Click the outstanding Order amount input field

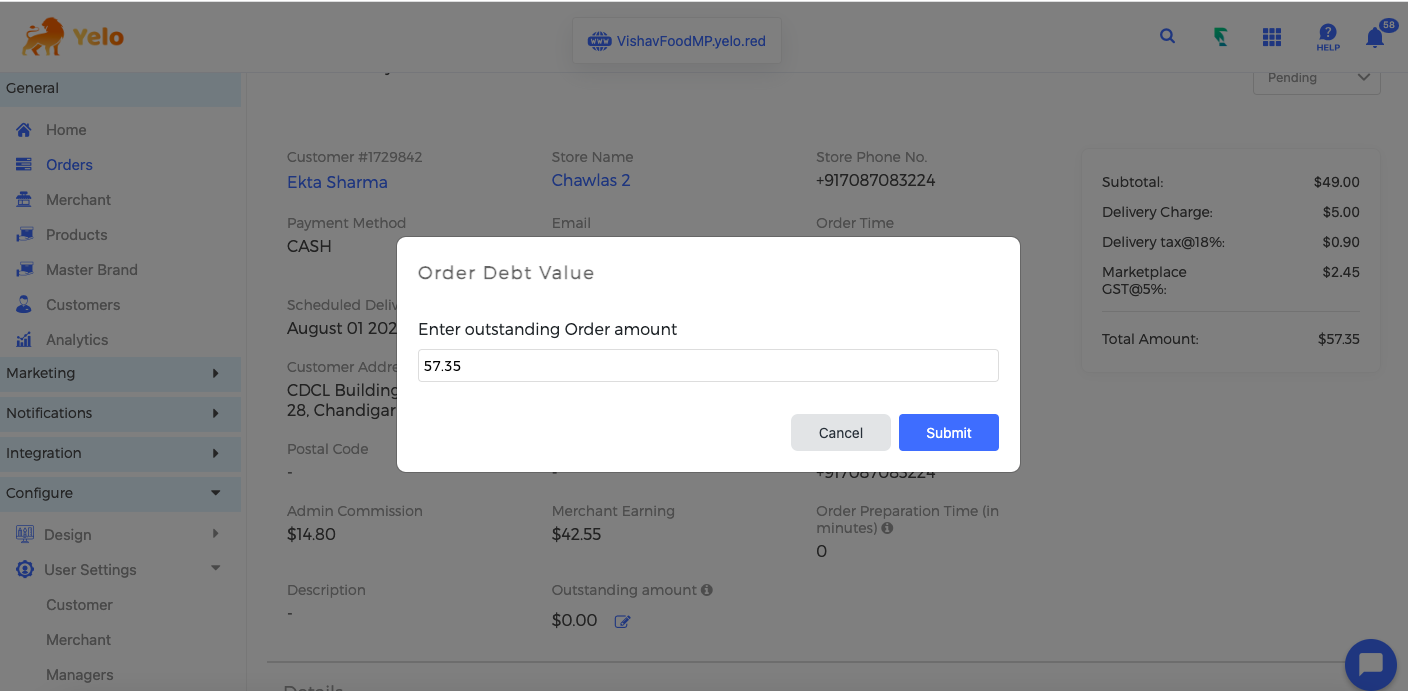coord(708,366)
